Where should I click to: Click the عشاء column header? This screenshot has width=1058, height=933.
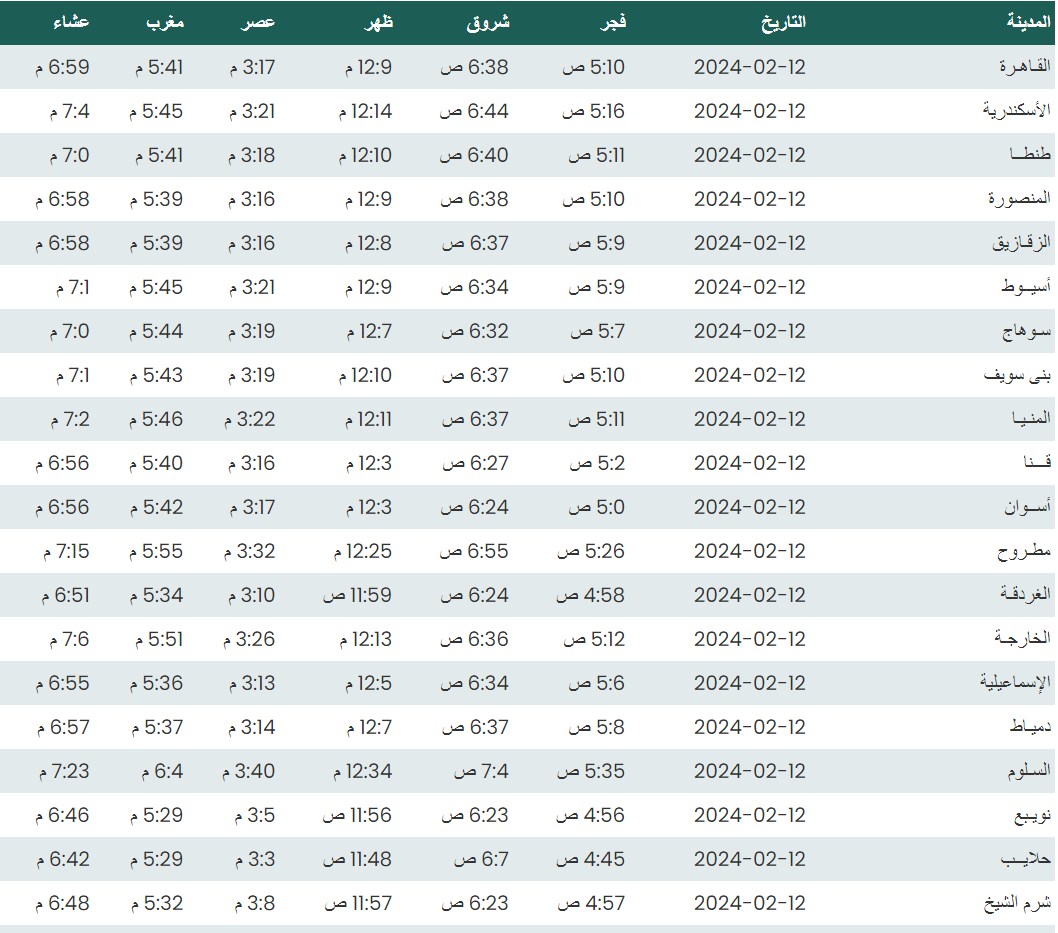pyautogui.click(x=68, y=22)
